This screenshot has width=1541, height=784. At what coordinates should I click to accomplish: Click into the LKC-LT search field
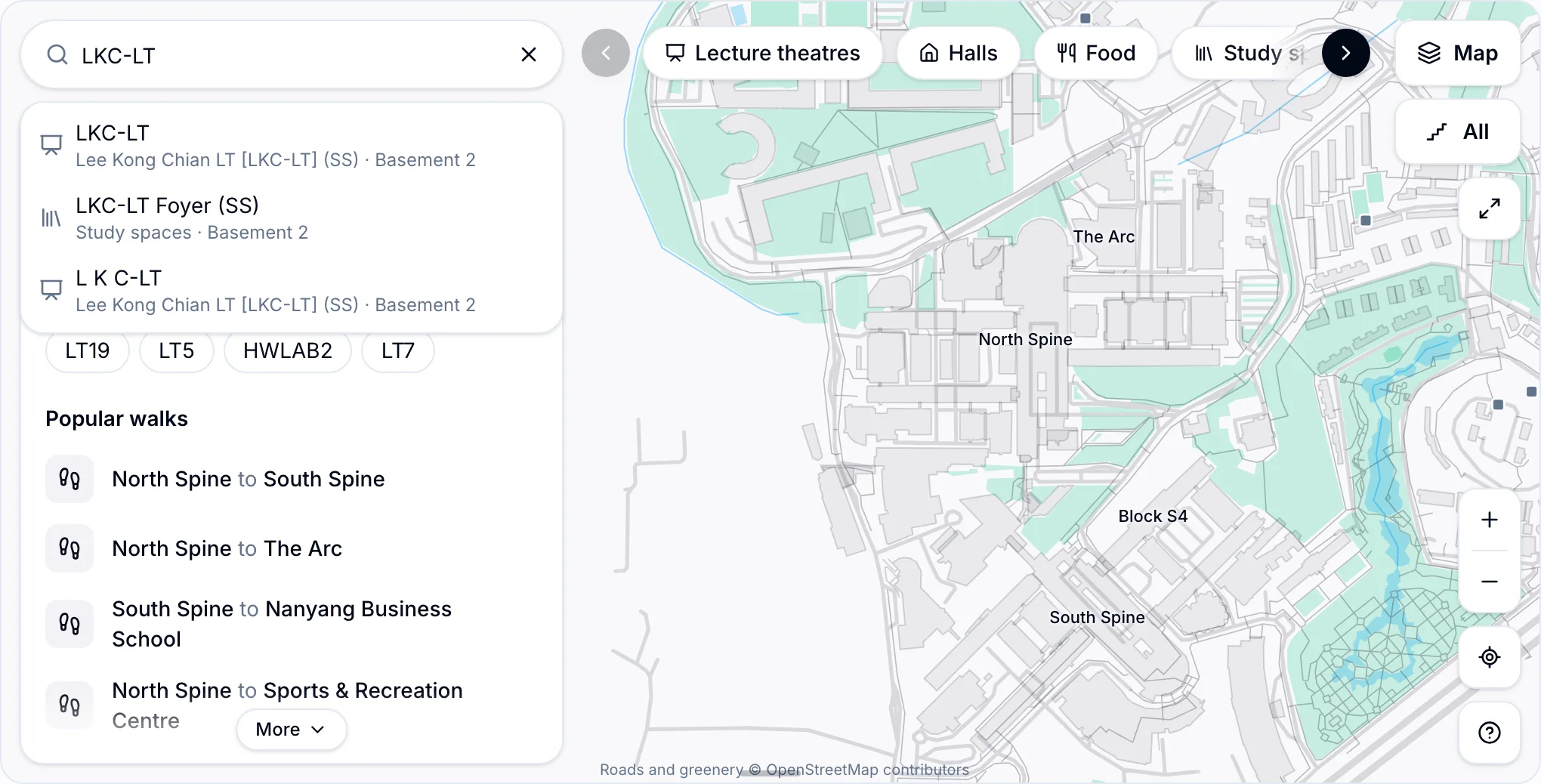coord(292,54)
